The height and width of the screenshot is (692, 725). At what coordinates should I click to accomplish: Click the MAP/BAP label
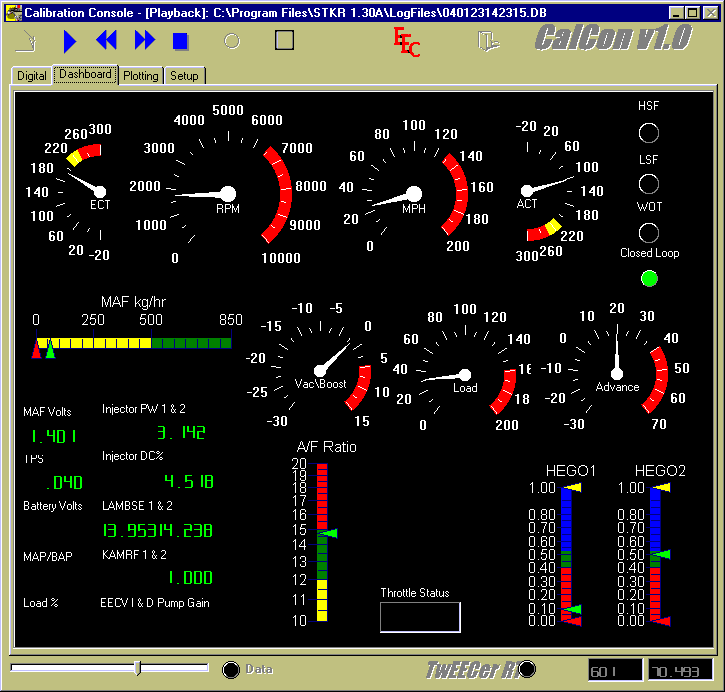pos(48,557)
